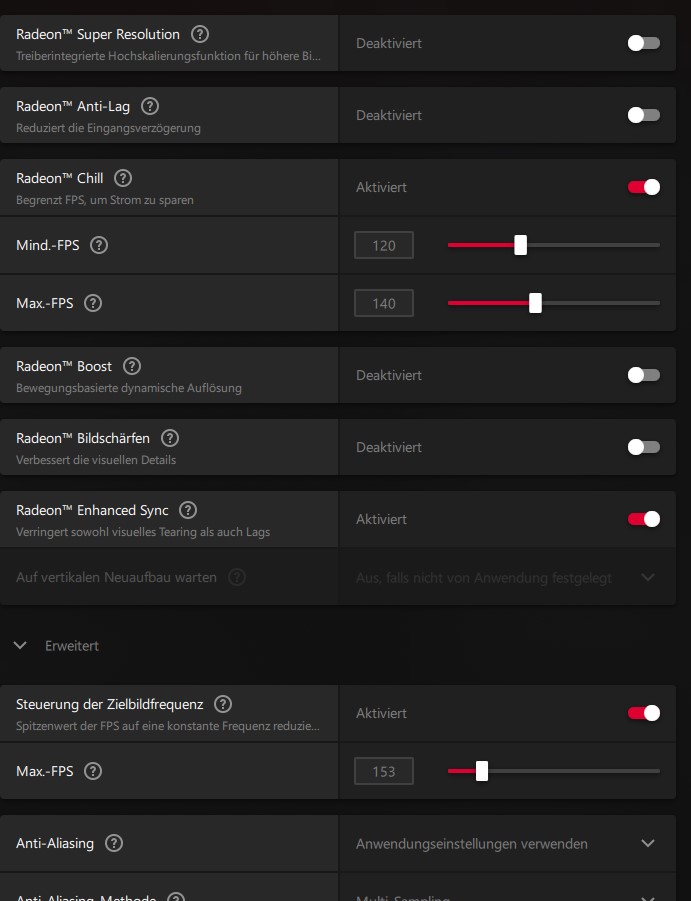Click help icon beside Radeon Bildschärfen

[170, 439]
